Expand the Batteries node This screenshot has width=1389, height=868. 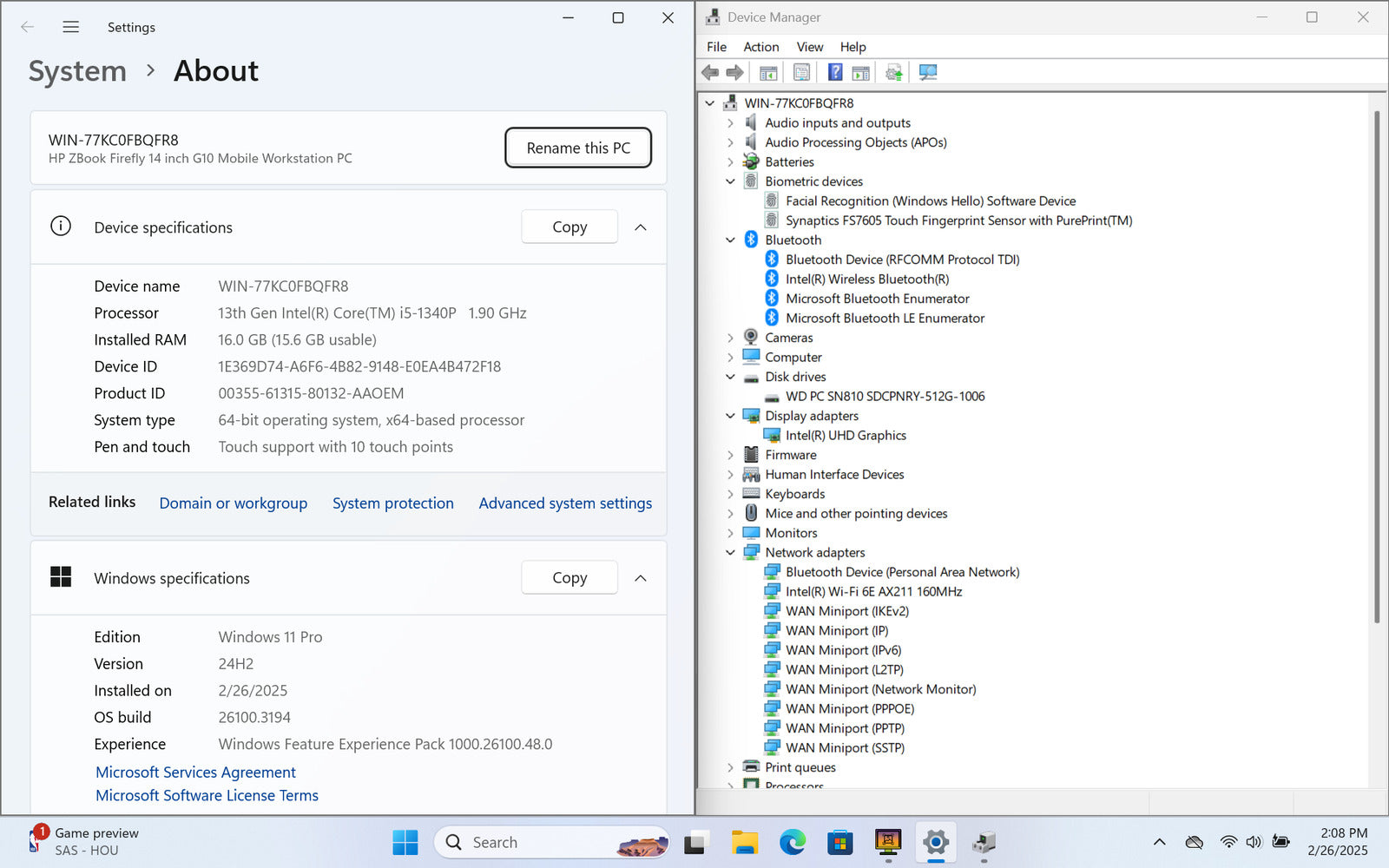point(730,162)
